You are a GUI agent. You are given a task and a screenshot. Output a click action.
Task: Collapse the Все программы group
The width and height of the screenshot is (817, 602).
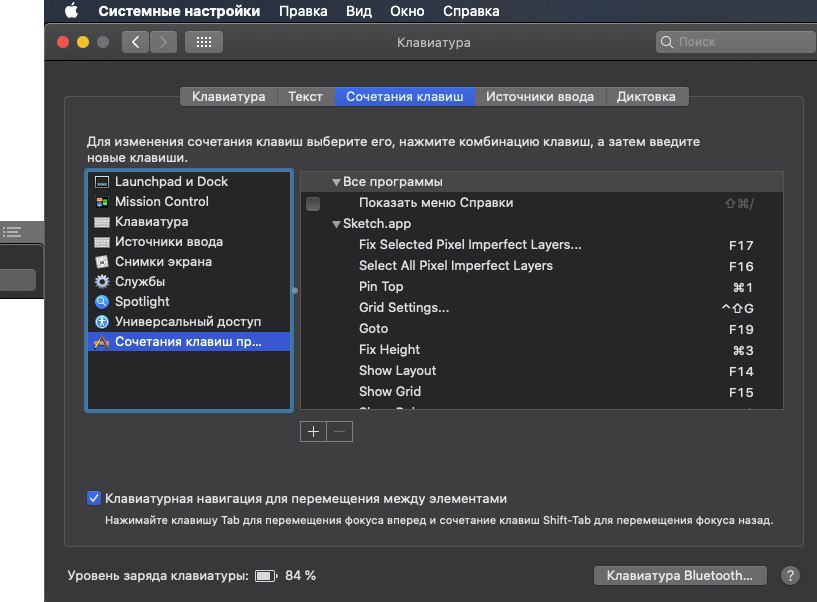pos(337,182)
